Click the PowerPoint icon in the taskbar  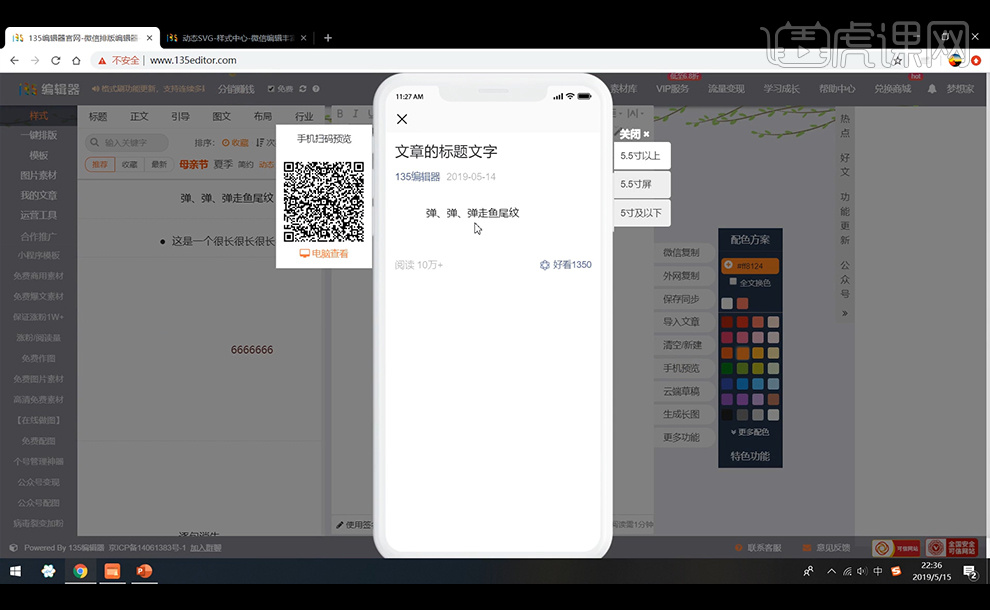pyautogui.click(x=144, y=571)
